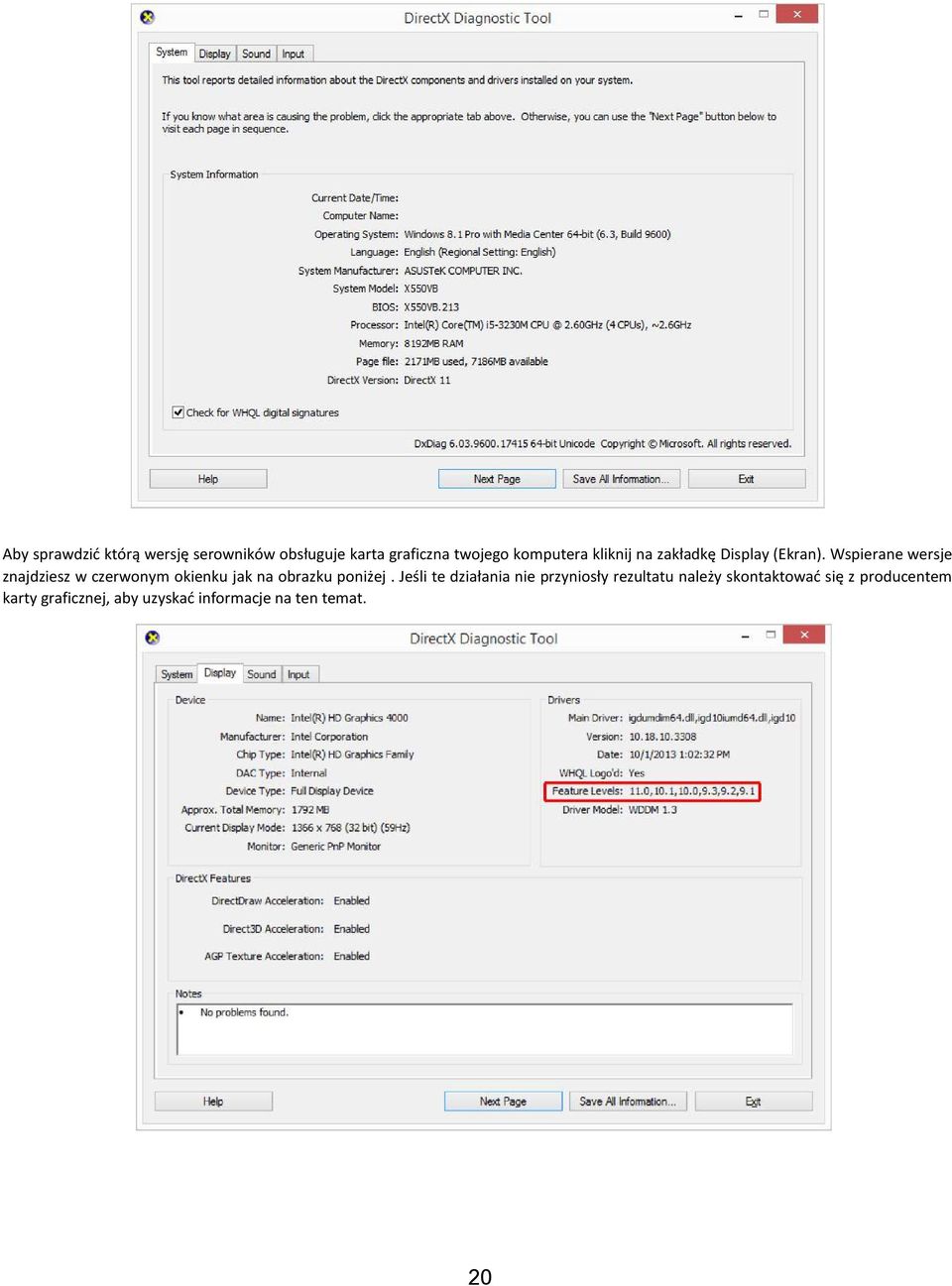Screen dimensions: 952x1286
Task: Click the 'WDDM 1.3' driver model value
Action: click(x=653, y=810)
